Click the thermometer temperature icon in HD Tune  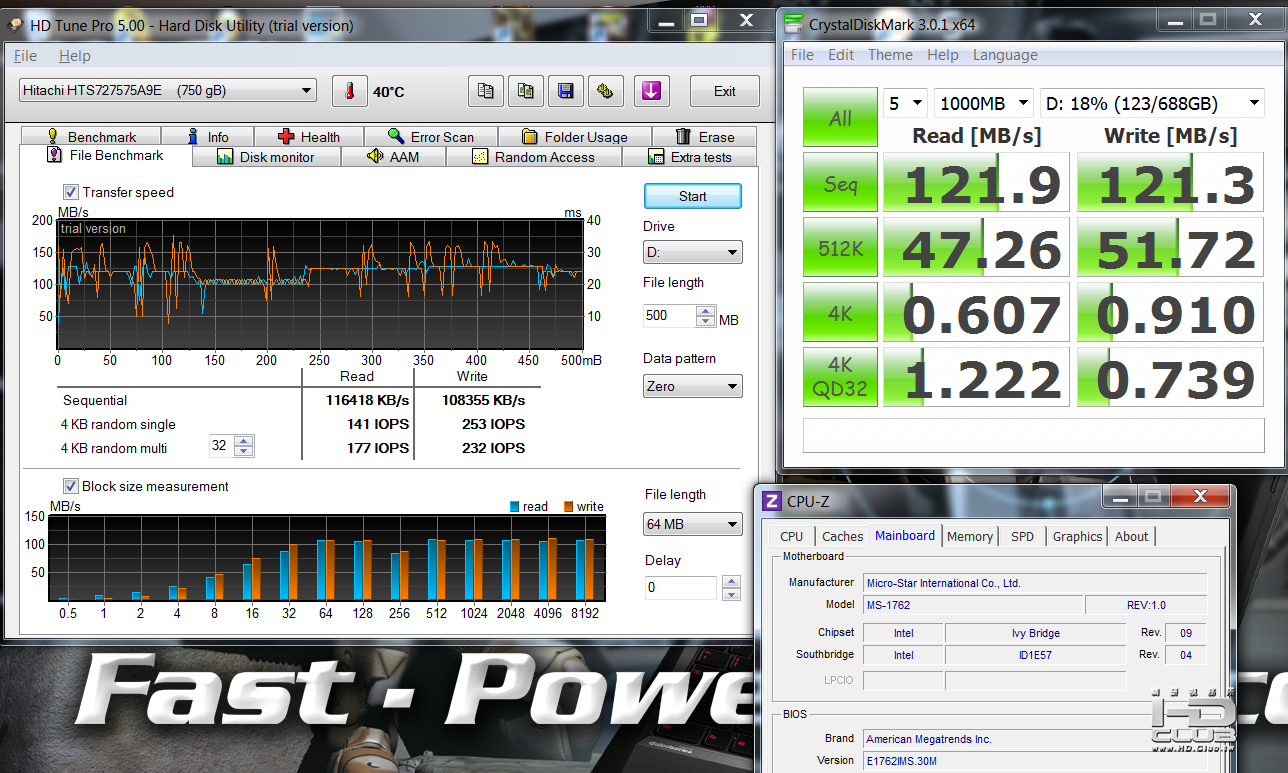[350, 91]
